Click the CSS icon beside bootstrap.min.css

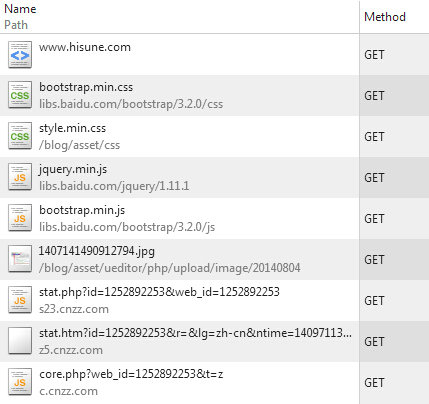[20, 95]
